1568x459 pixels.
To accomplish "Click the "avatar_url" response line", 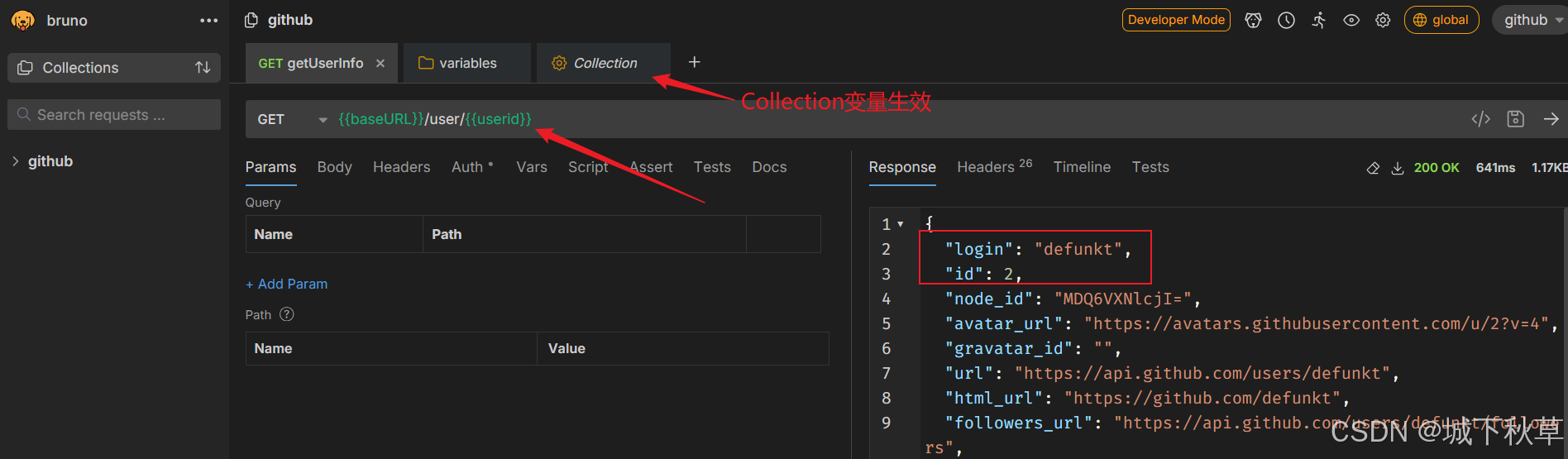I will (1251, 323).
